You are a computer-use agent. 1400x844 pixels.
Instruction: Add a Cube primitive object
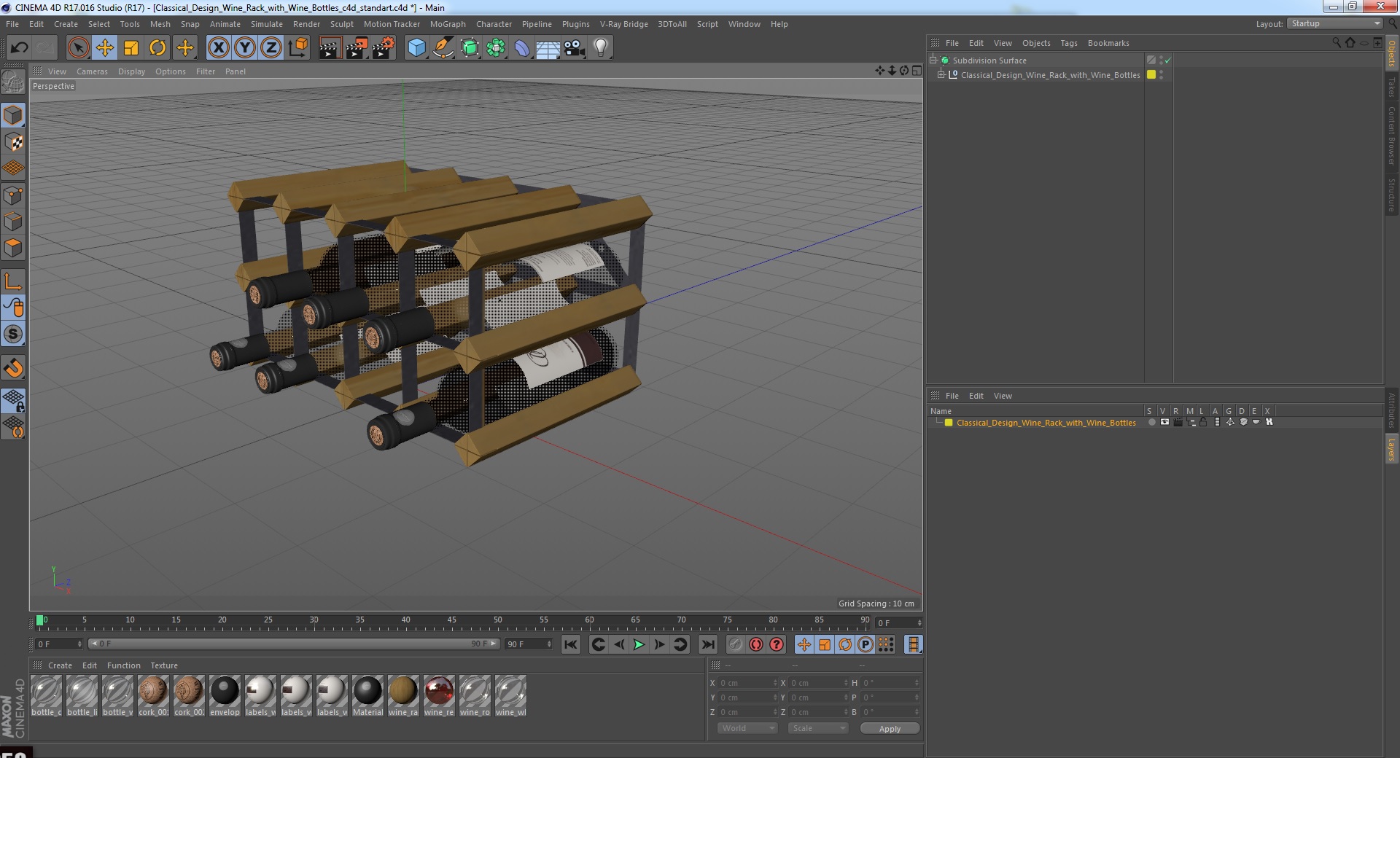pos(416,48)
